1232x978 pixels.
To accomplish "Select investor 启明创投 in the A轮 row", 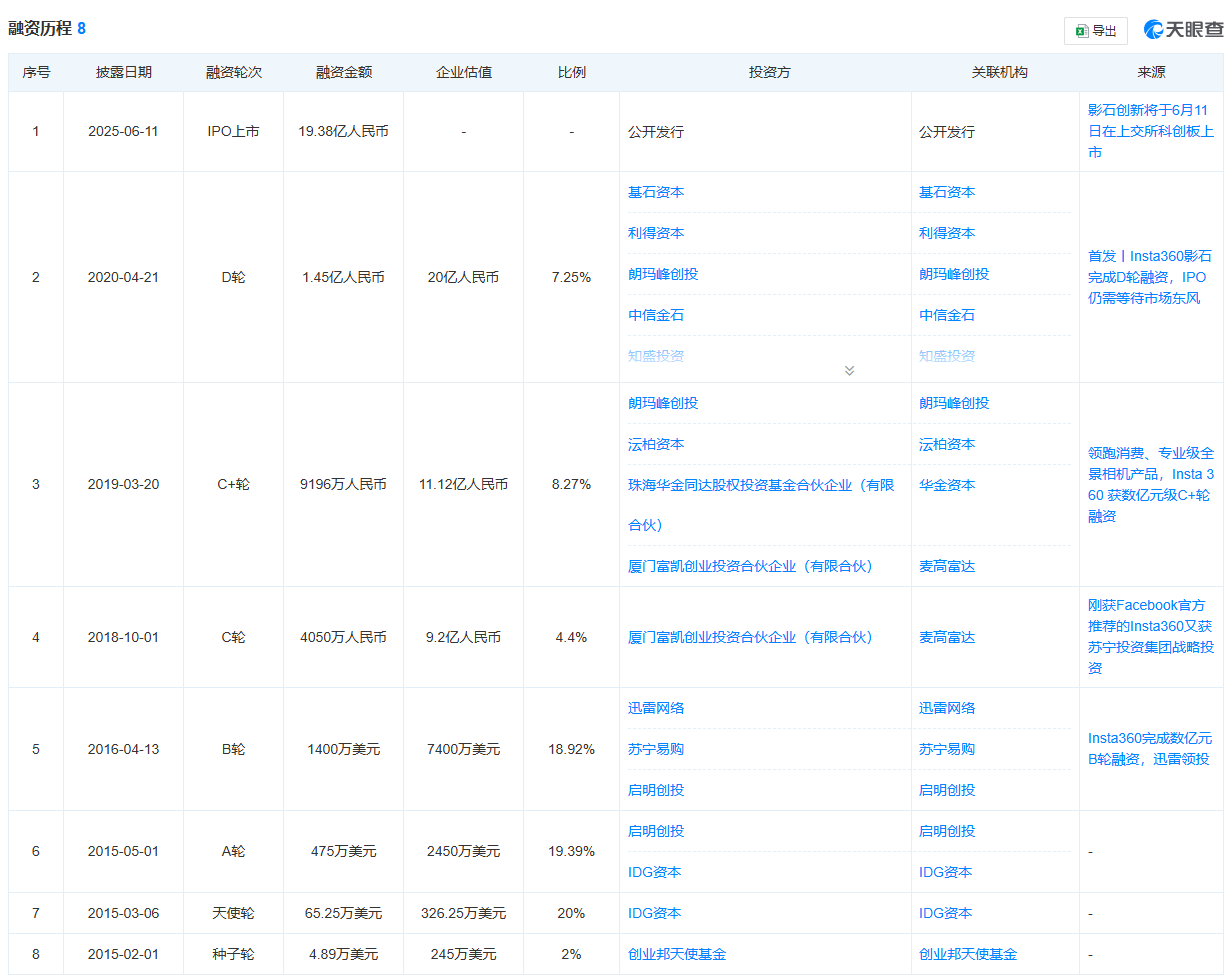I will [656, 831].
